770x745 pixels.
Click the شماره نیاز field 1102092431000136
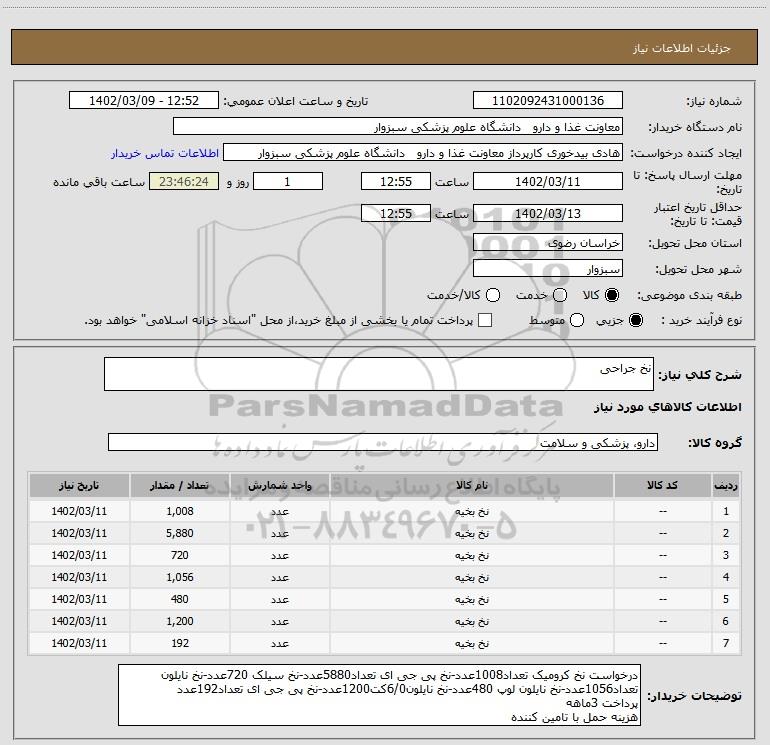point(548,101)
